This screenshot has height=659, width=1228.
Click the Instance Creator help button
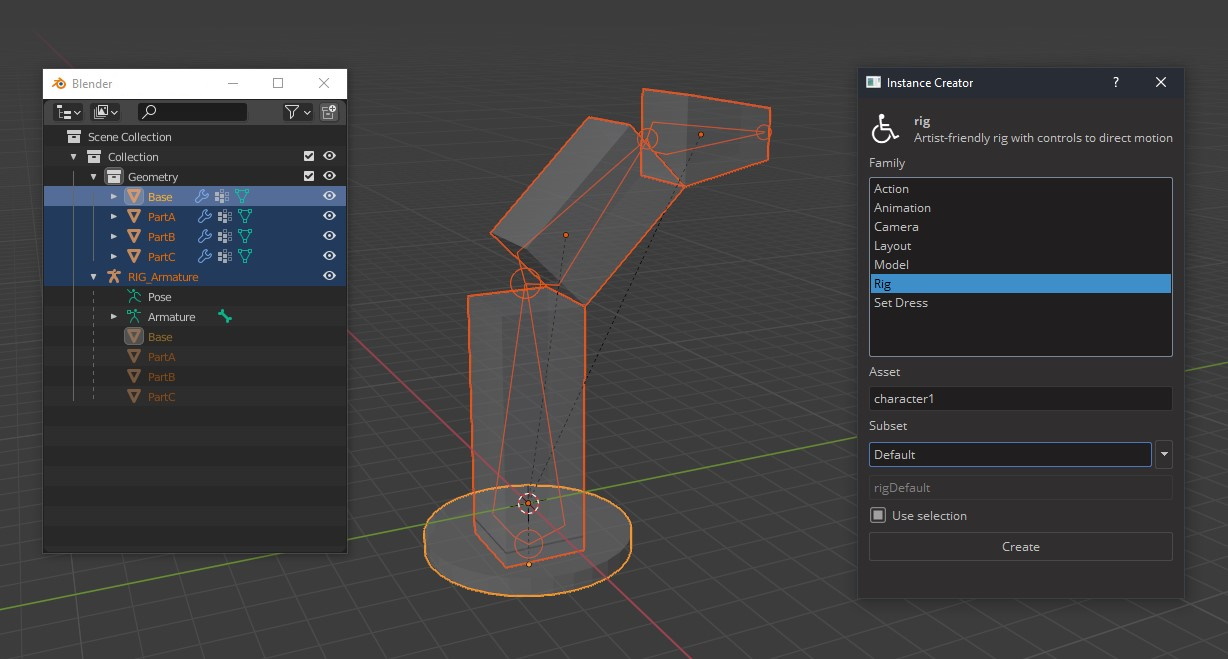point(1116,83)
